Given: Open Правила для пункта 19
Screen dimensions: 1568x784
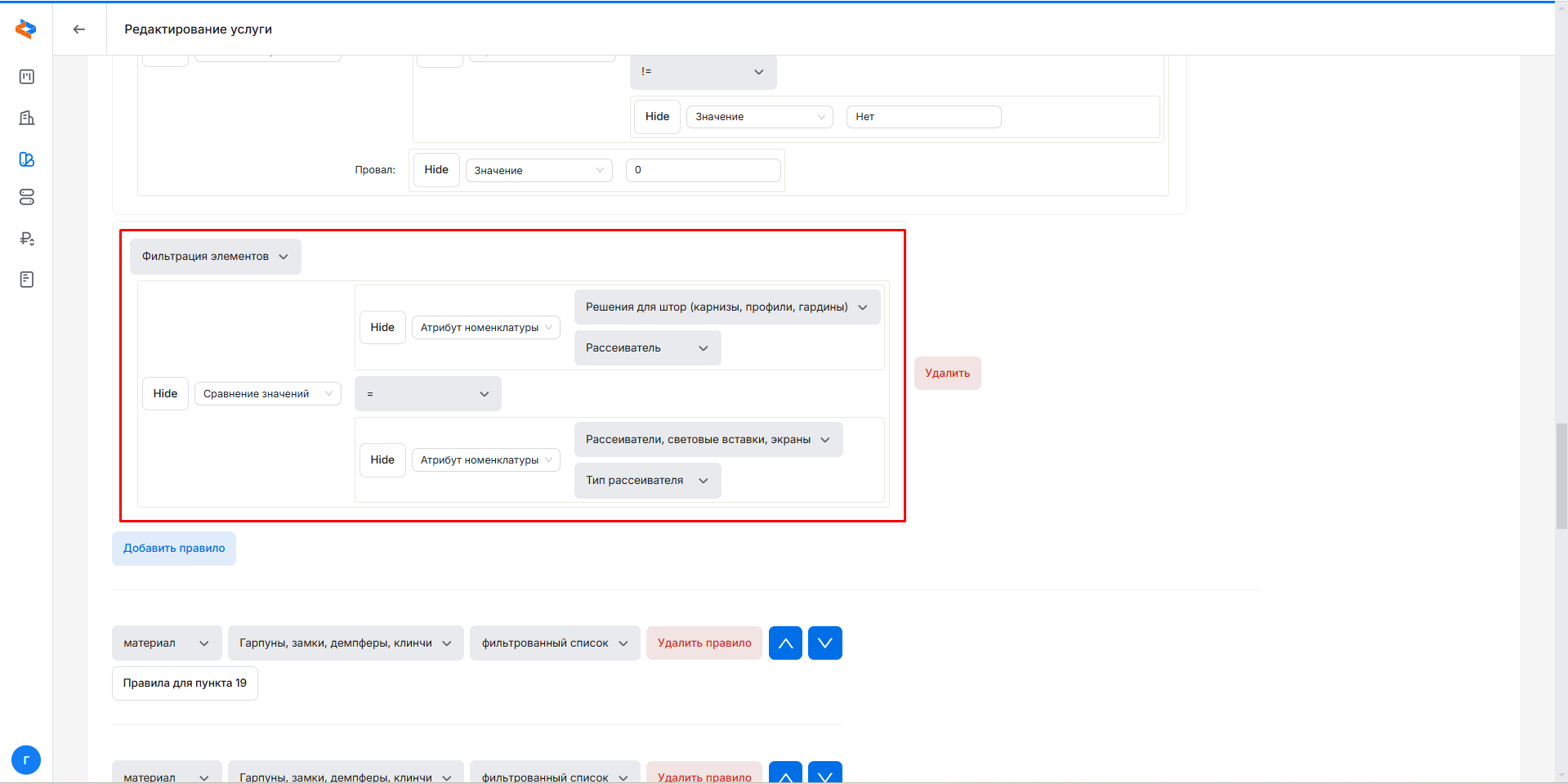Looking at the screenshot, I should coord(185,683).
